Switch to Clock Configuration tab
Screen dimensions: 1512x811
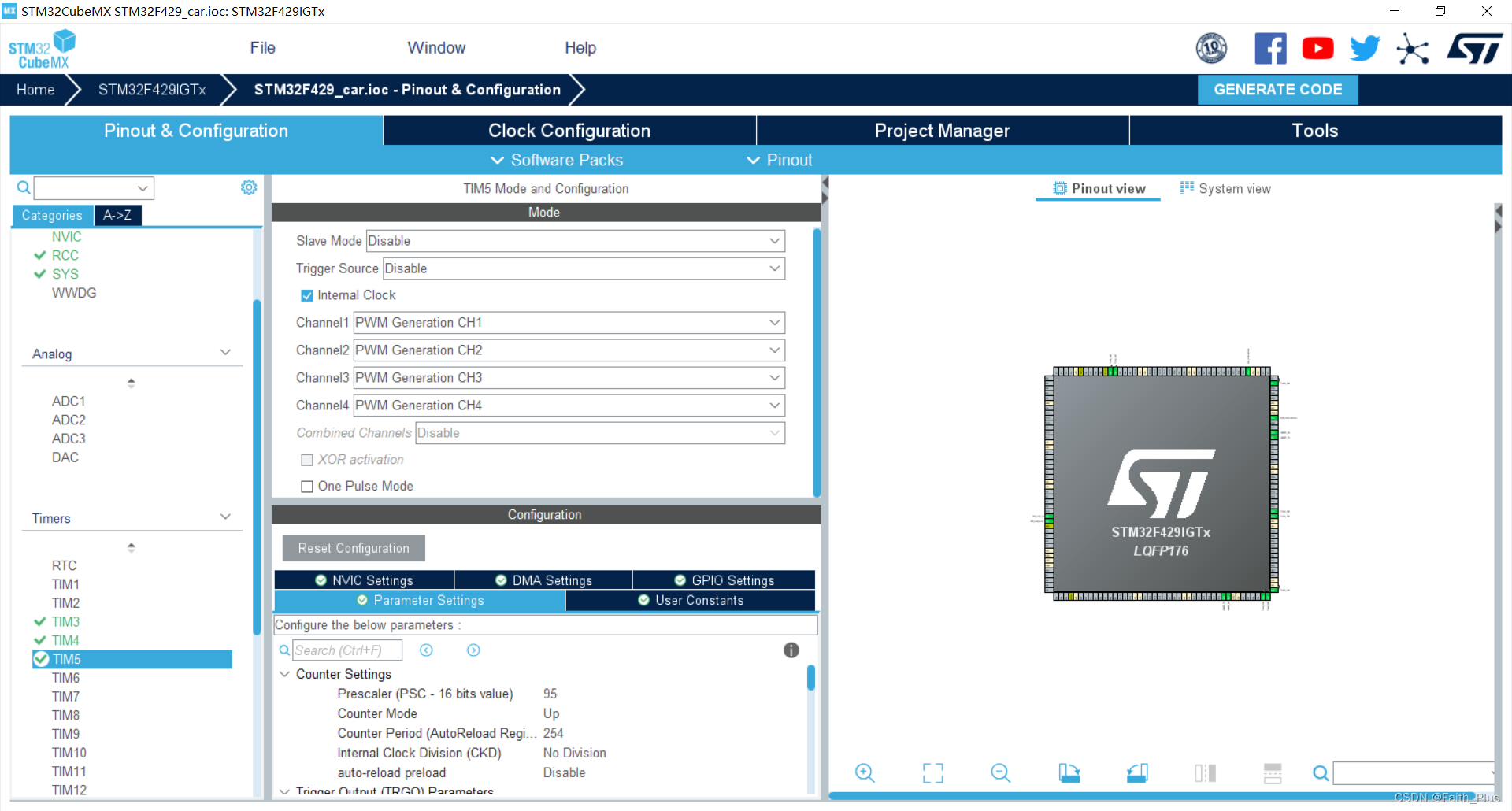coord(569,131)
